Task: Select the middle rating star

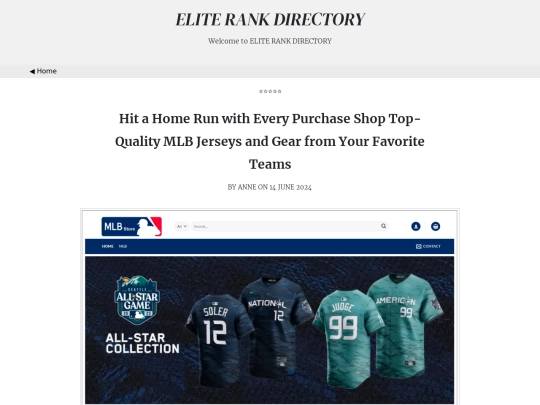Action: coord(270,91)
